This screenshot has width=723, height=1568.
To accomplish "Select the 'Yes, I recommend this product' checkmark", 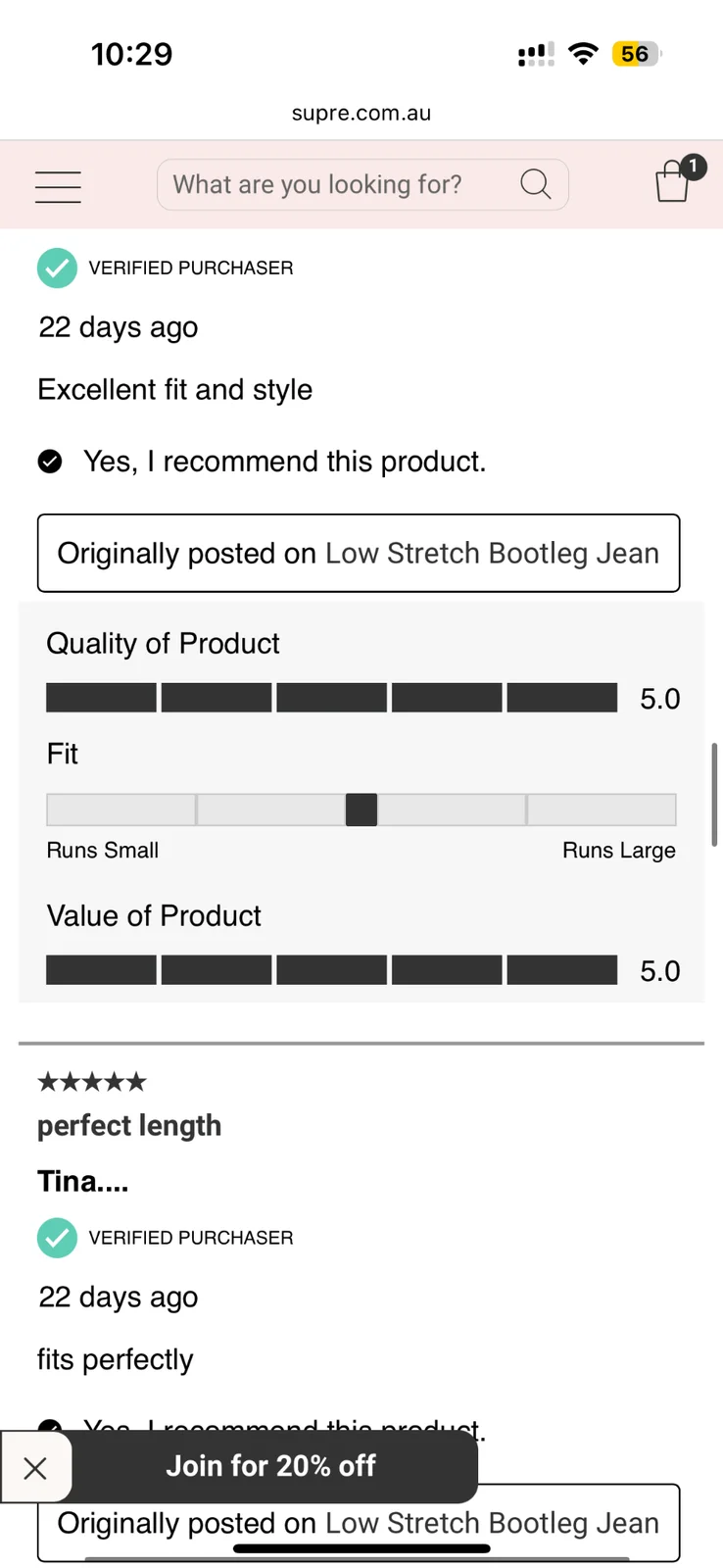I will tap(50, 462).
